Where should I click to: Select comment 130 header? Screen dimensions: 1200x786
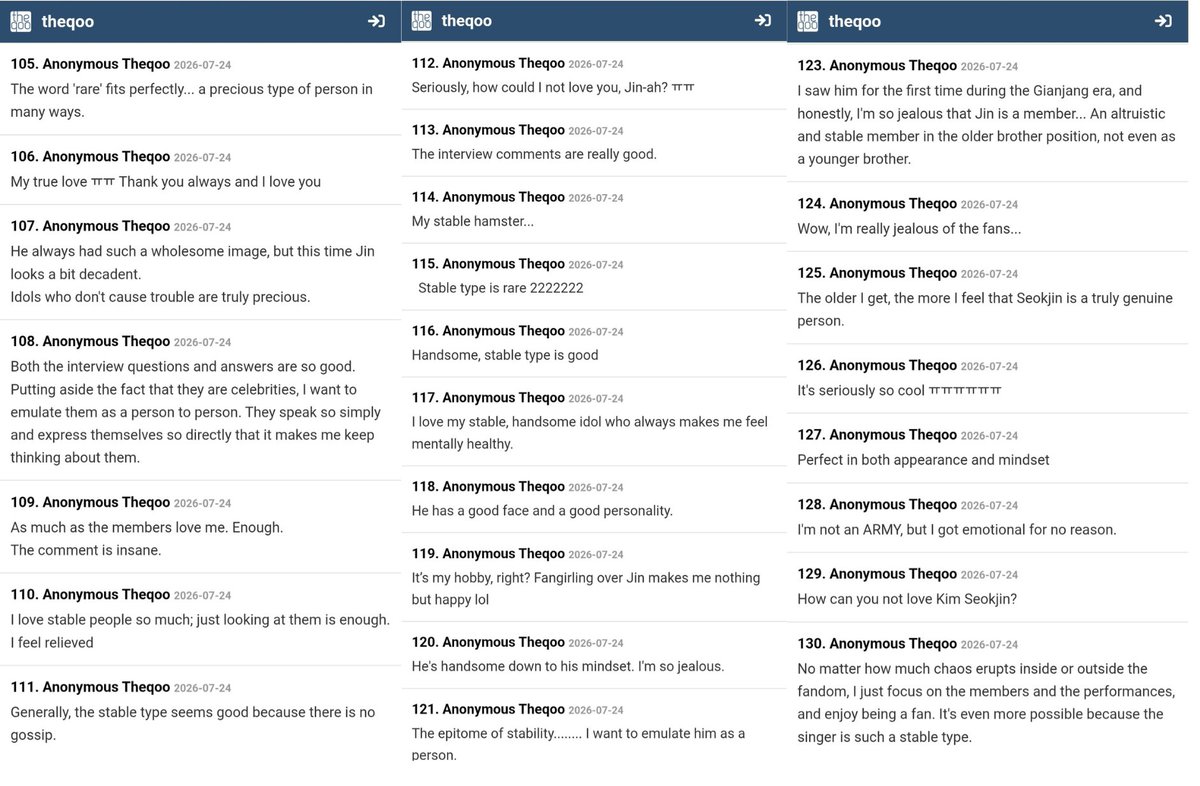[x=908, y=645]
